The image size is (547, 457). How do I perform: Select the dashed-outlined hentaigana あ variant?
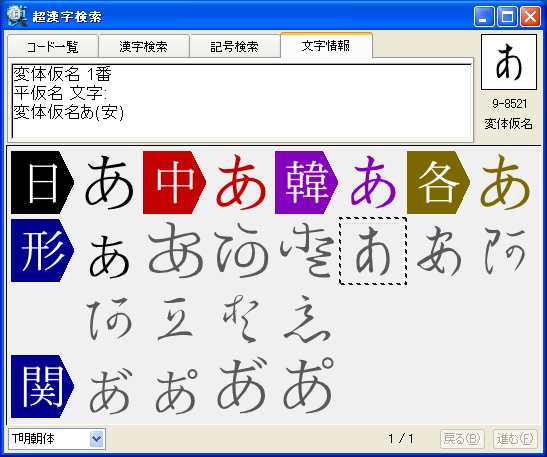click(x=373, y=250)
